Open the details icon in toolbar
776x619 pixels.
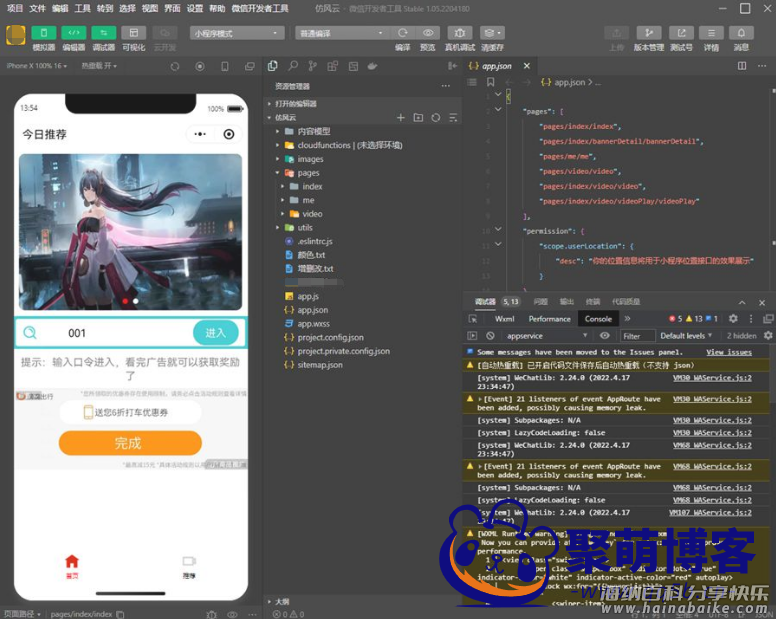(x=711, y=33)
